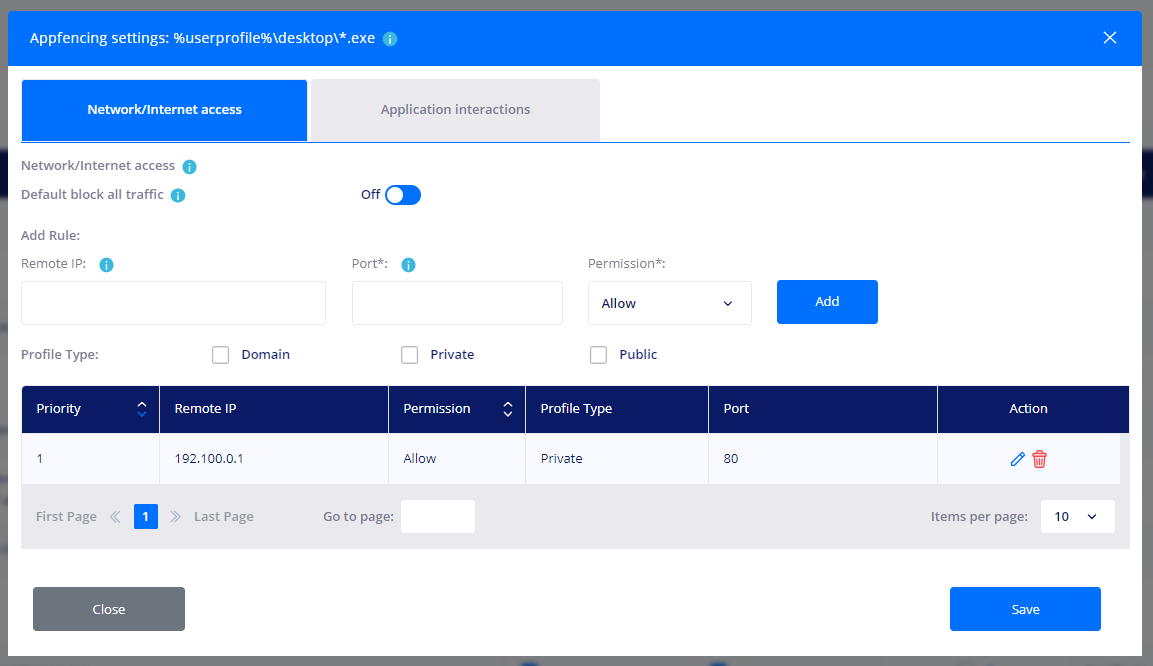The image size is (1153, 666).
Task: Select the Network/Internet access tab
Action: point(164,110)
